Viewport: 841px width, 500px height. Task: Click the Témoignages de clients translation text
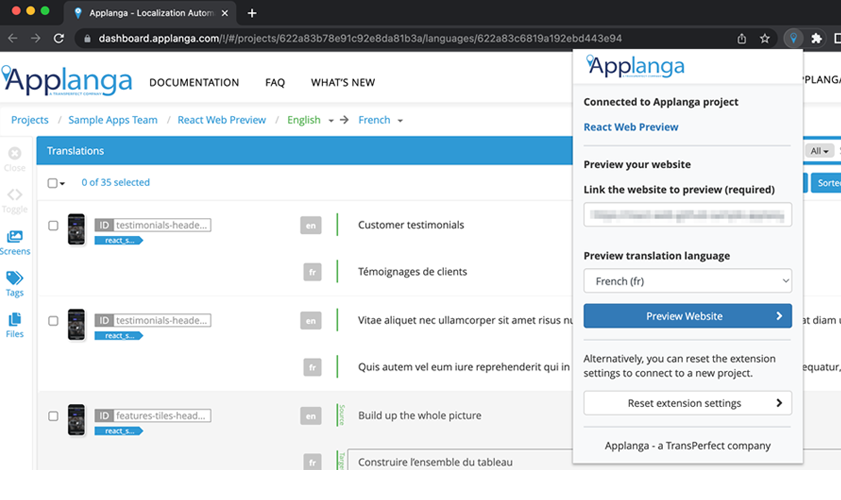tap(412, 272)
